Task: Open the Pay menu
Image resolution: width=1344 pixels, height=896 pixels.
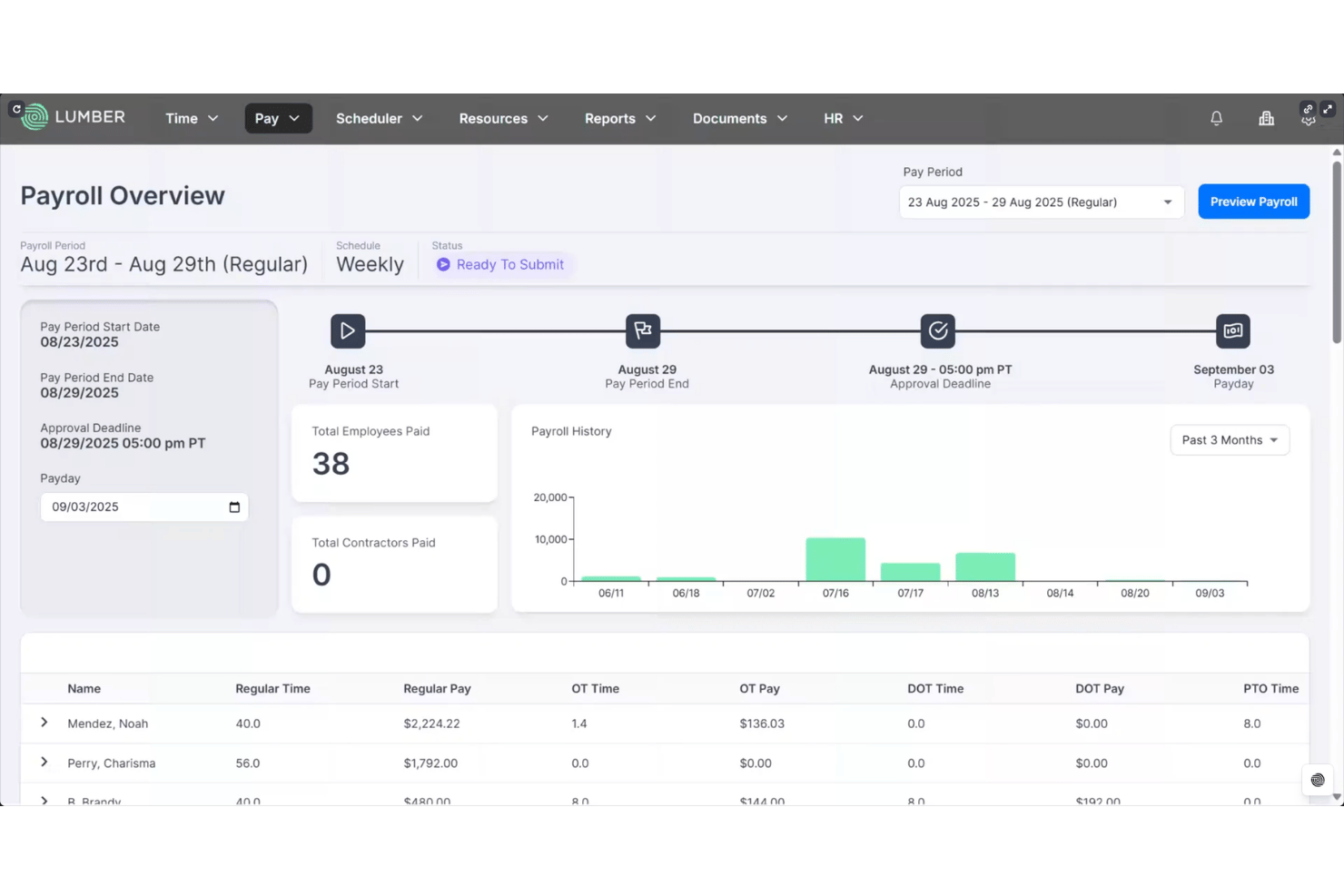Action: [x=278, y=118]
